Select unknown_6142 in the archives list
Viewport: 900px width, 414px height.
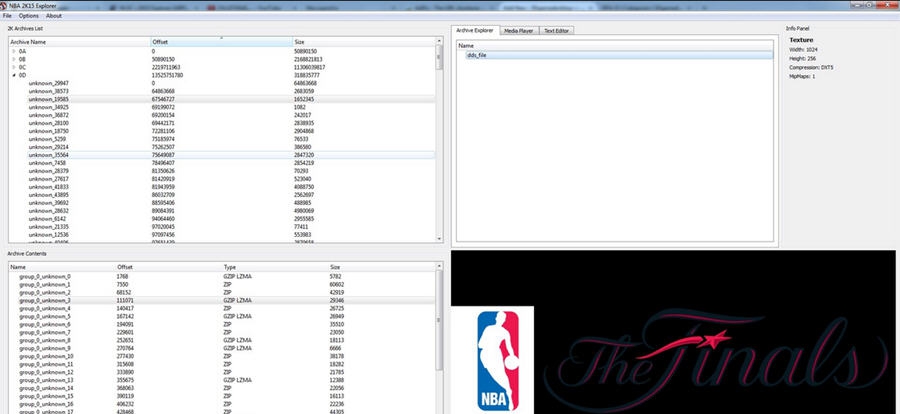pyautogui.click(x=47, y=219)
